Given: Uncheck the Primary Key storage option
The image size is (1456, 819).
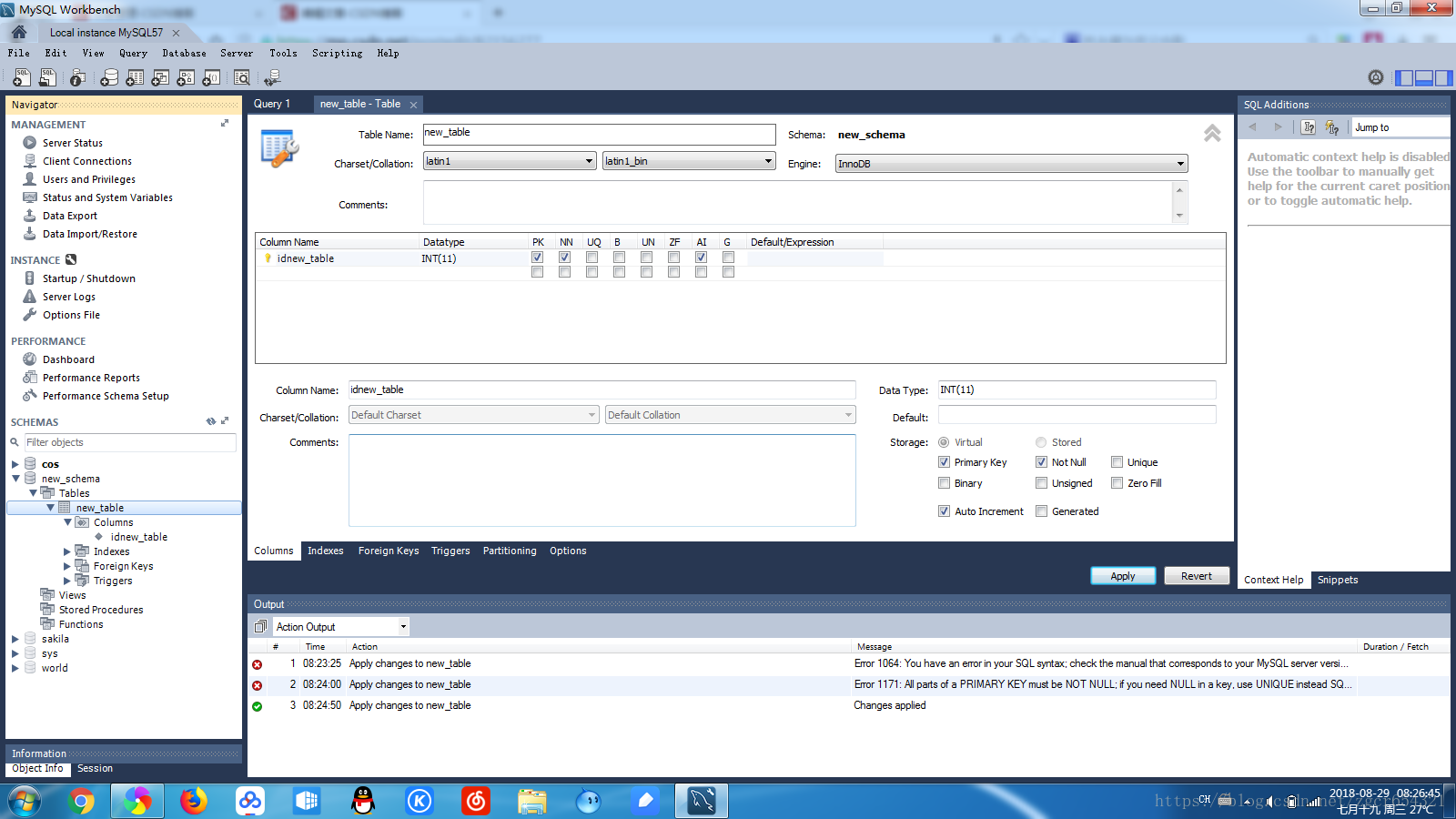Looking at the screenshot, I should (944, 462).
